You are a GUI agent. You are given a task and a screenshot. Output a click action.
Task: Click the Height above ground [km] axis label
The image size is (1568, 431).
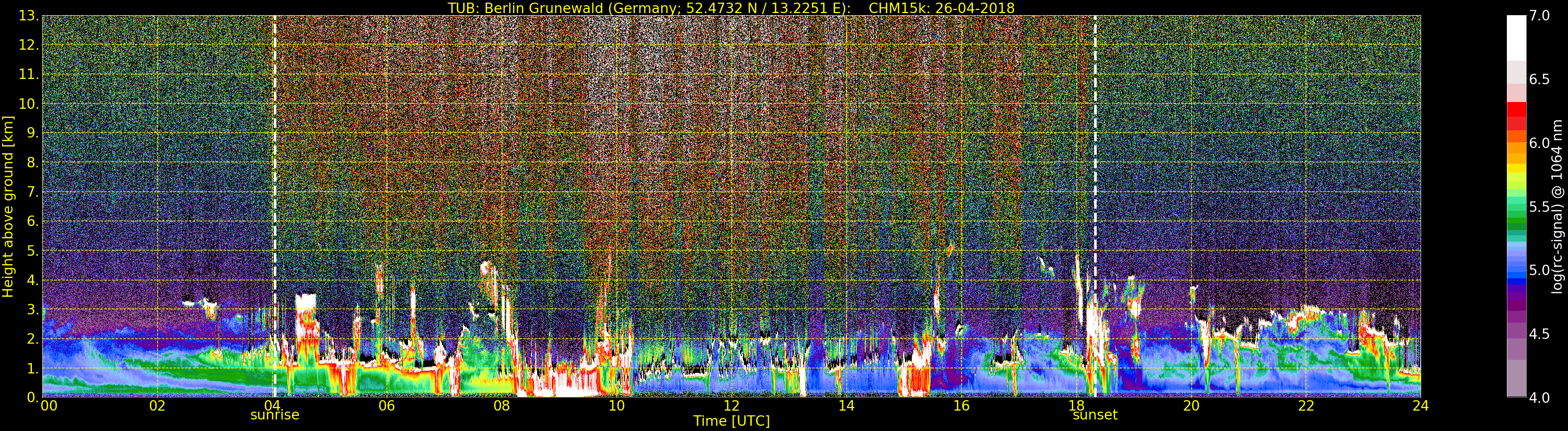[x=8, y=206]
